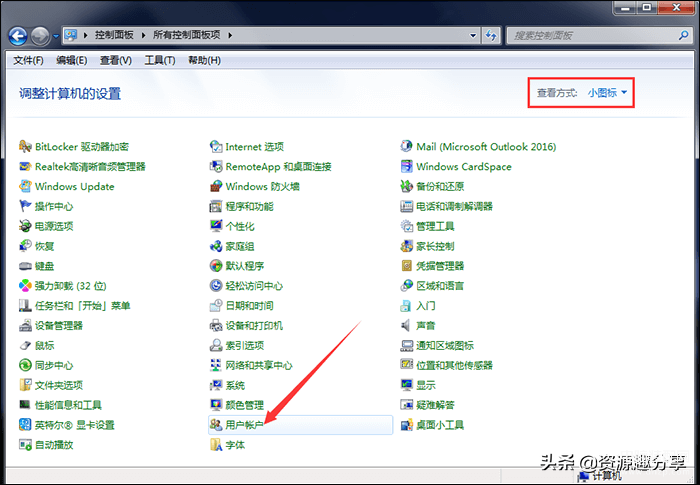Open the BitLocker 驱动器加密 icon
Viewport: 700px width, 485px height.
coord(25,146)
